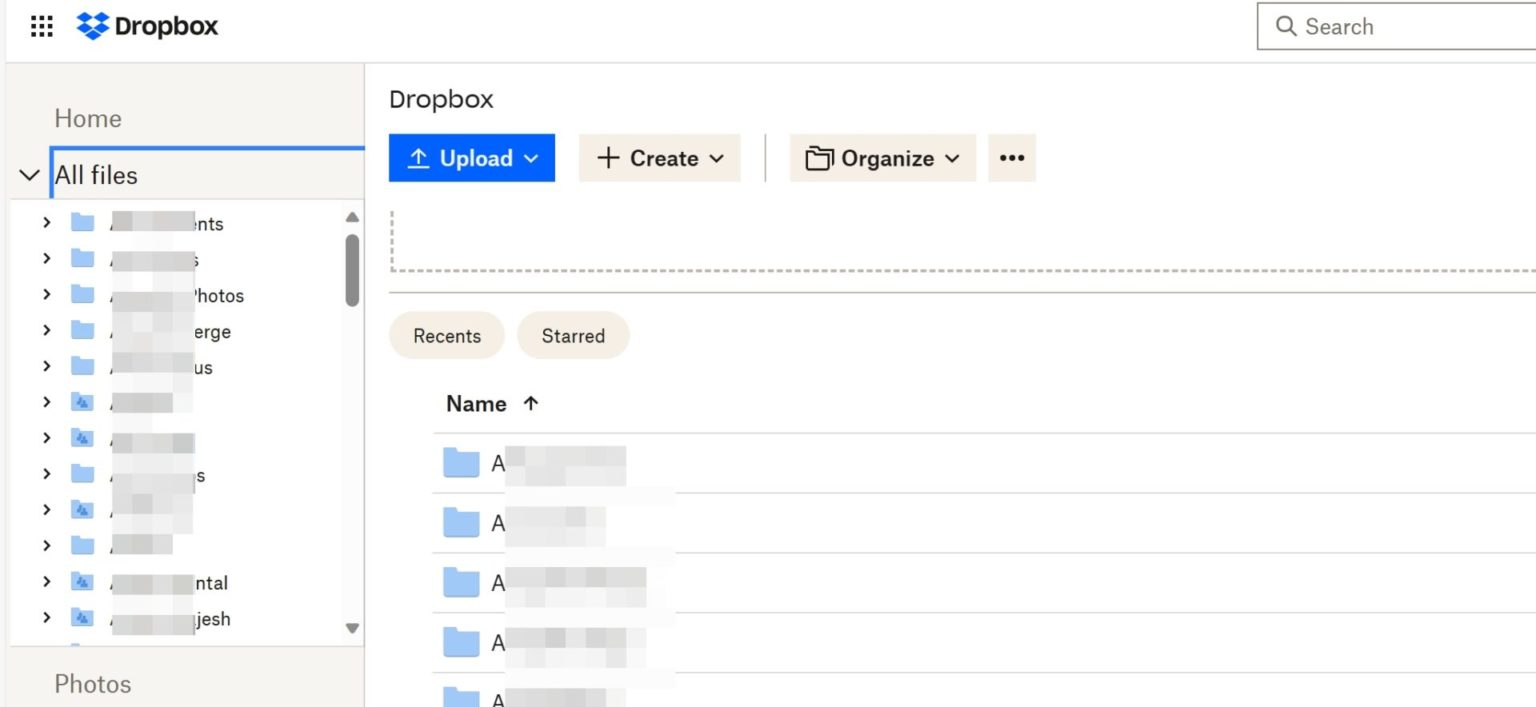
Task: Click the shared folder icon of the "jesh" row
Action: click(82, 618)
